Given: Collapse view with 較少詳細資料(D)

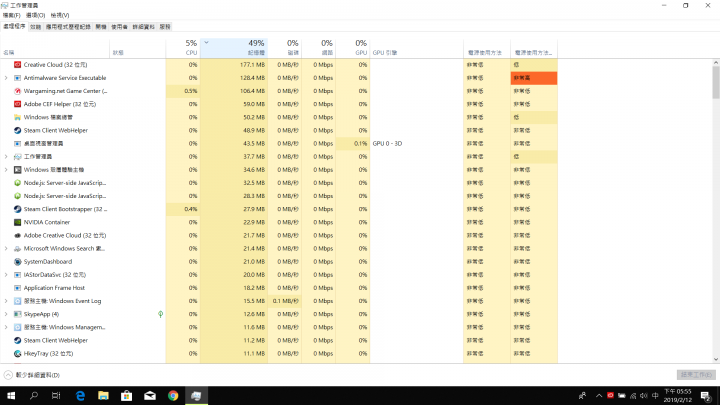Looking at the screenshot, I should coord(32,375).
